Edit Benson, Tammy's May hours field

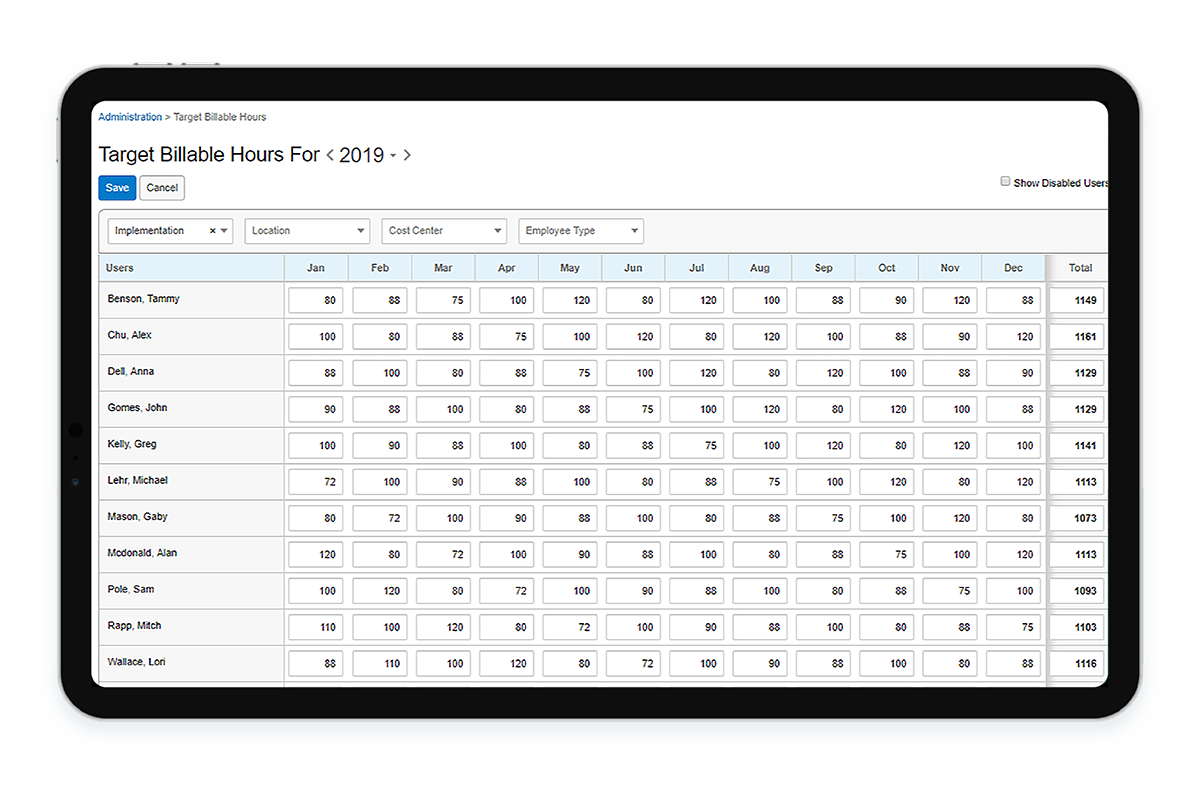[x=570, y=300]
